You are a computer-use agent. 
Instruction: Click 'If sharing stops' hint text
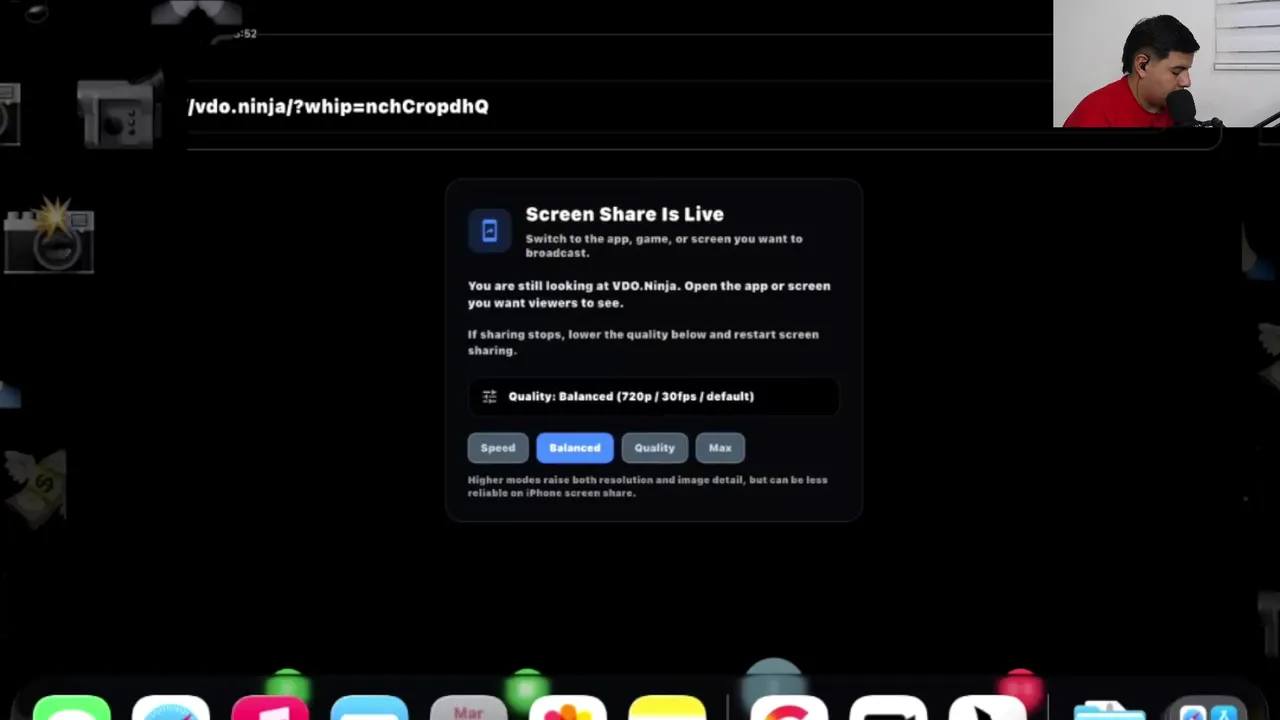click(643, 342)
